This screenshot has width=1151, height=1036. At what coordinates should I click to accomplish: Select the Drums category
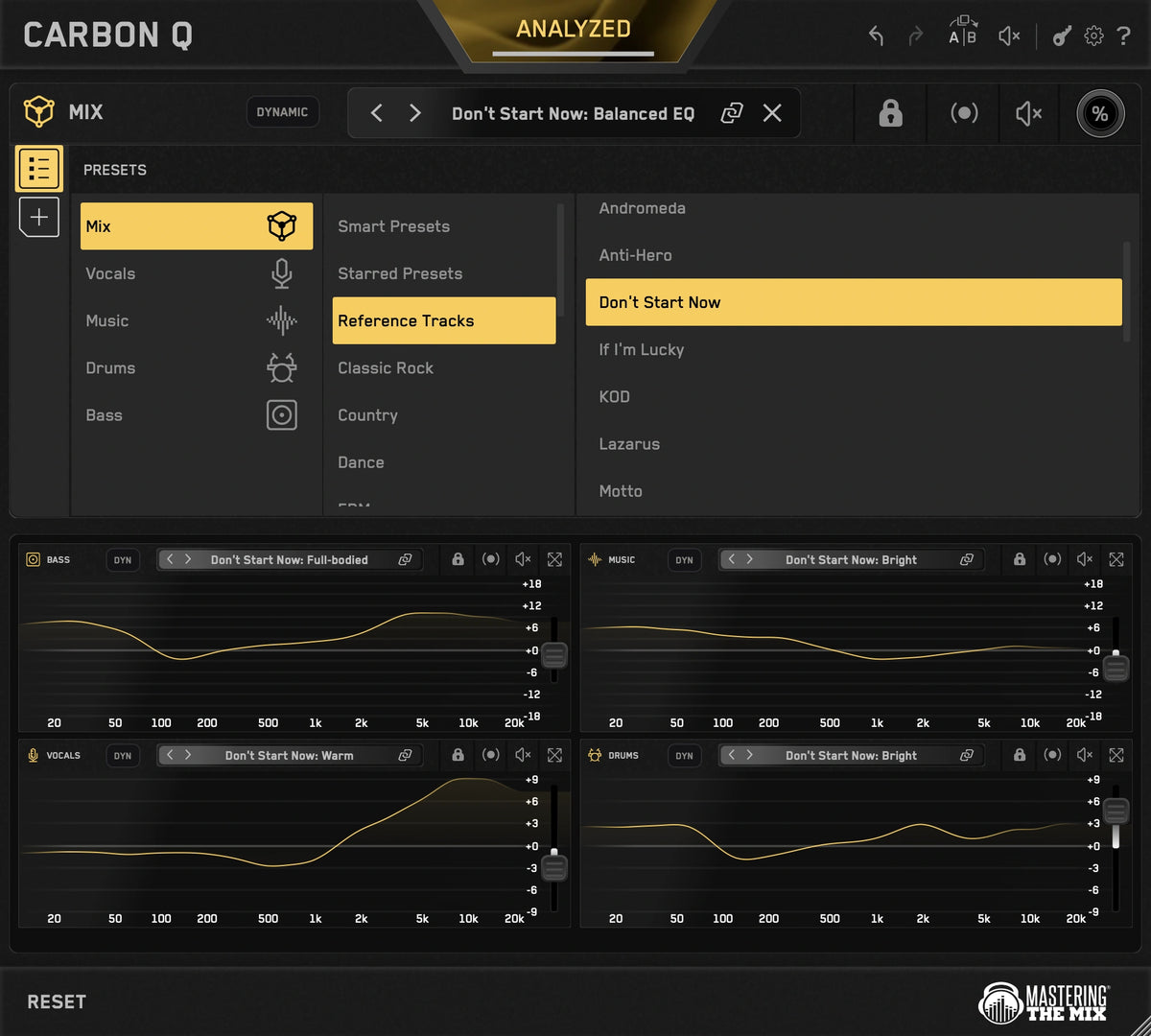pyautogui.click(x=197, y=367)
